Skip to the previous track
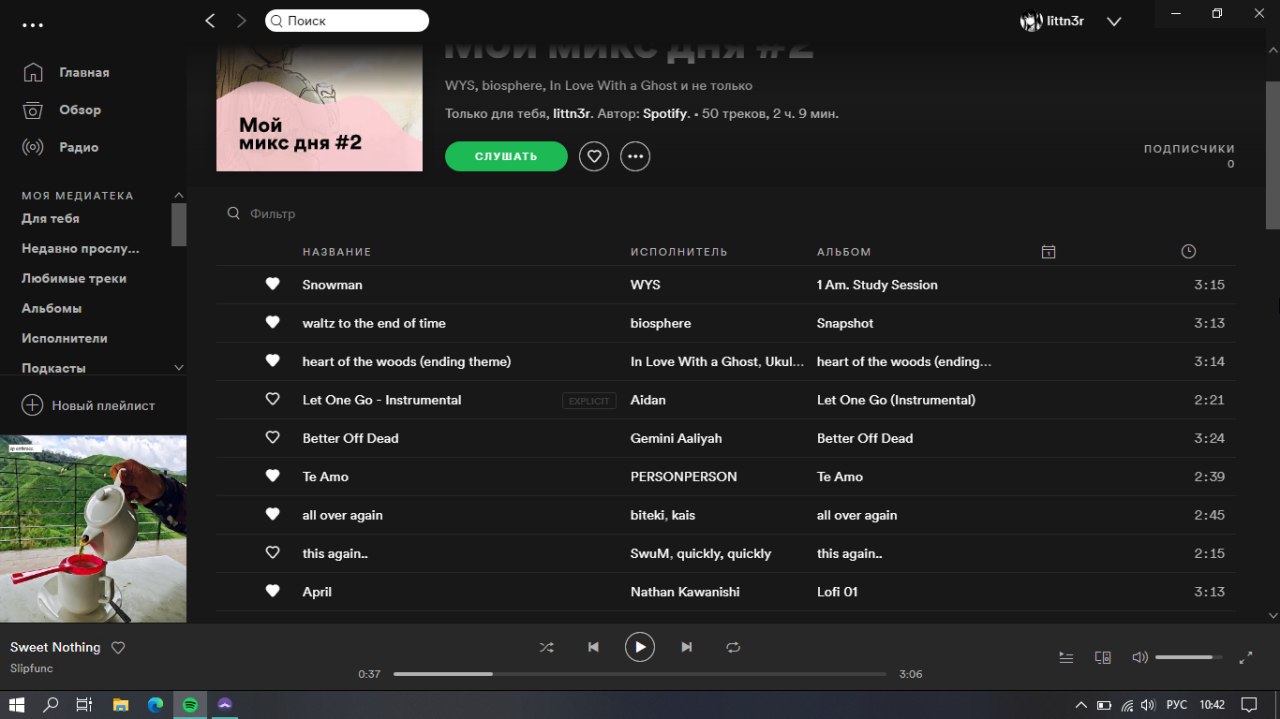This screenshot has width=1280, height=719. point(593,647)
